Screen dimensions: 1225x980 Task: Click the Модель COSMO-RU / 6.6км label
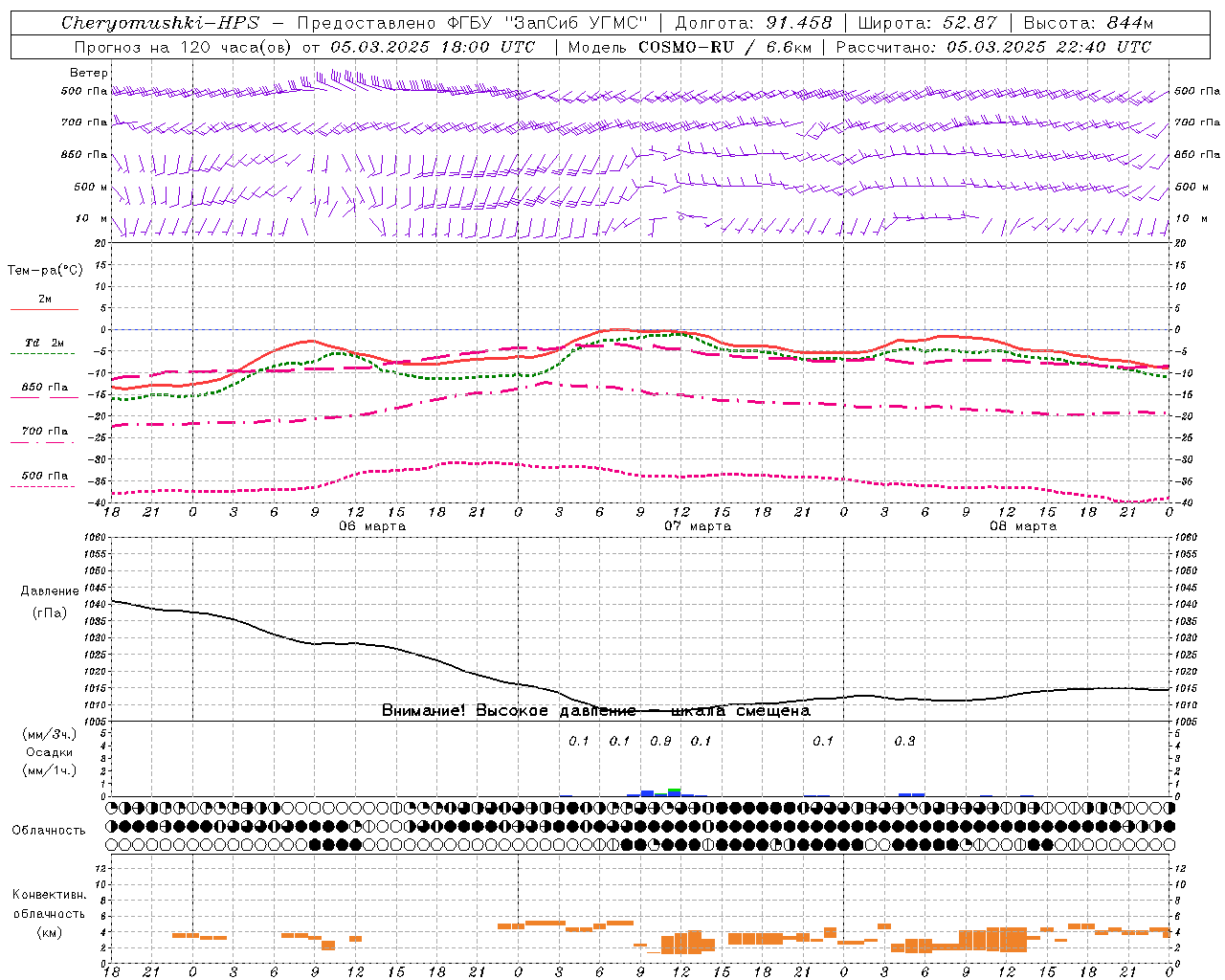[x=690, y=47]
